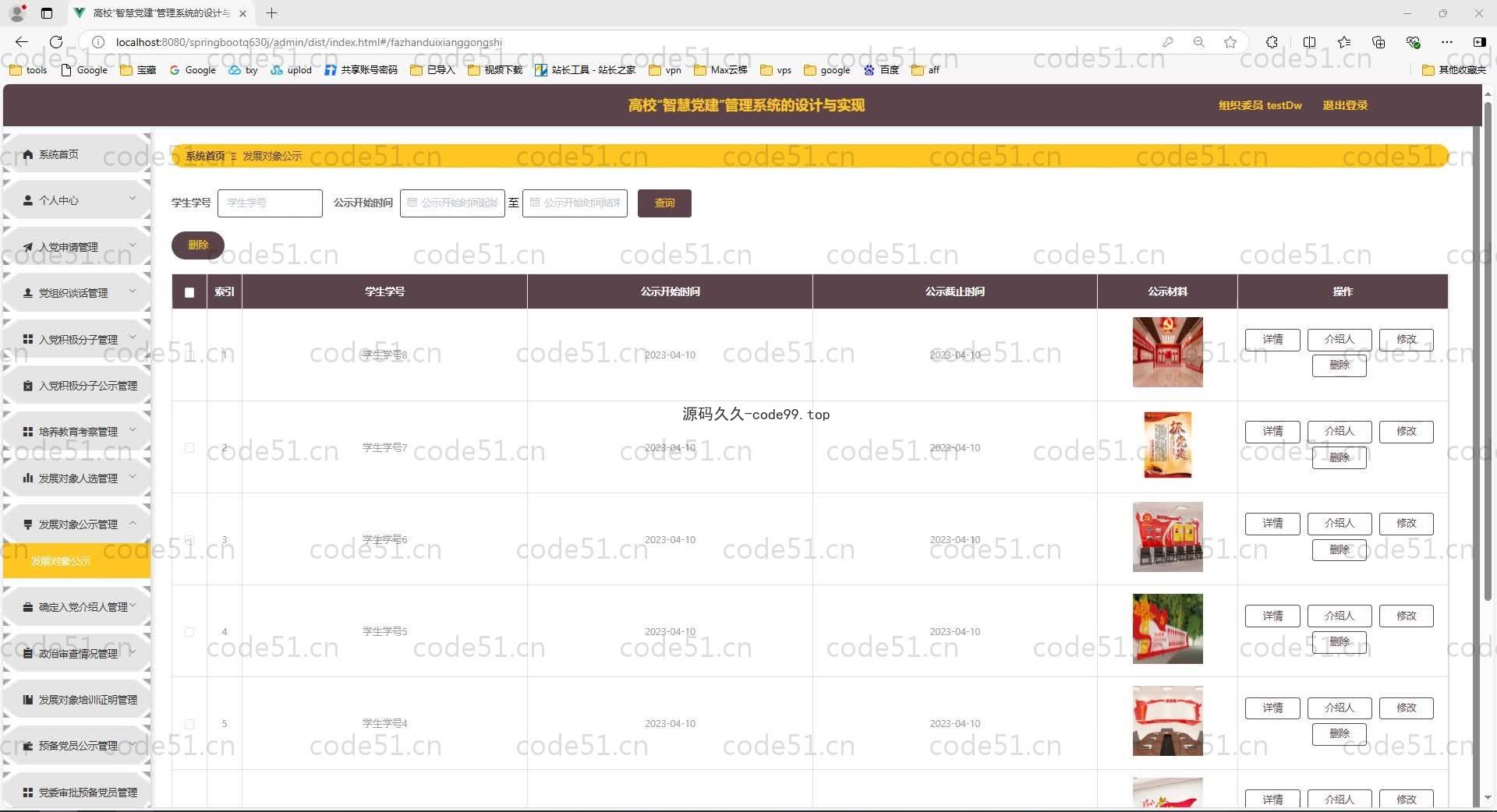The width and height of the screenshot is (1497, 812).
Task: Click the icon beside 入党积极分子公示管理
Action: pos(28,386)
